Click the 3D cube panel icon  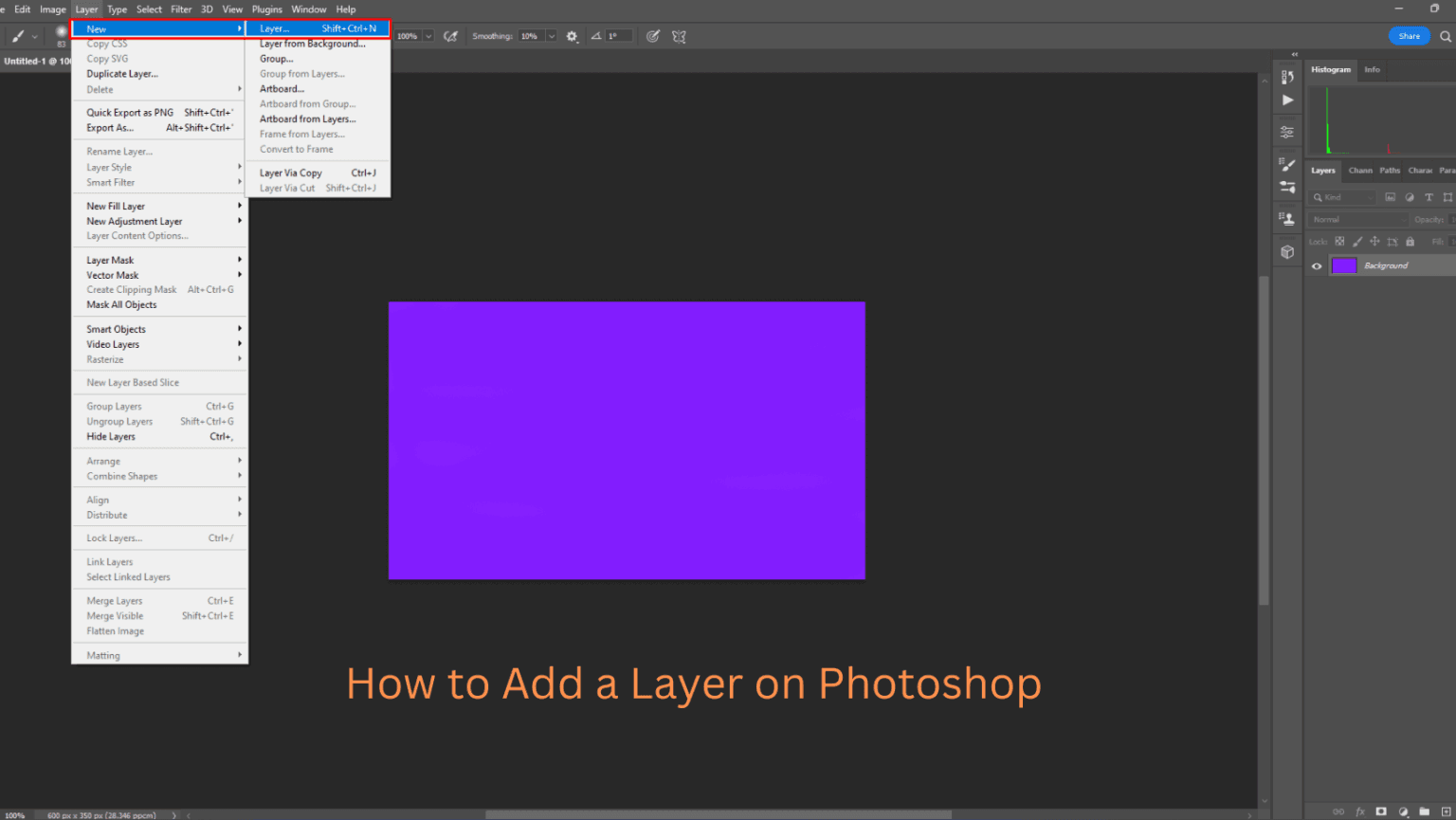pos(1286,251)
